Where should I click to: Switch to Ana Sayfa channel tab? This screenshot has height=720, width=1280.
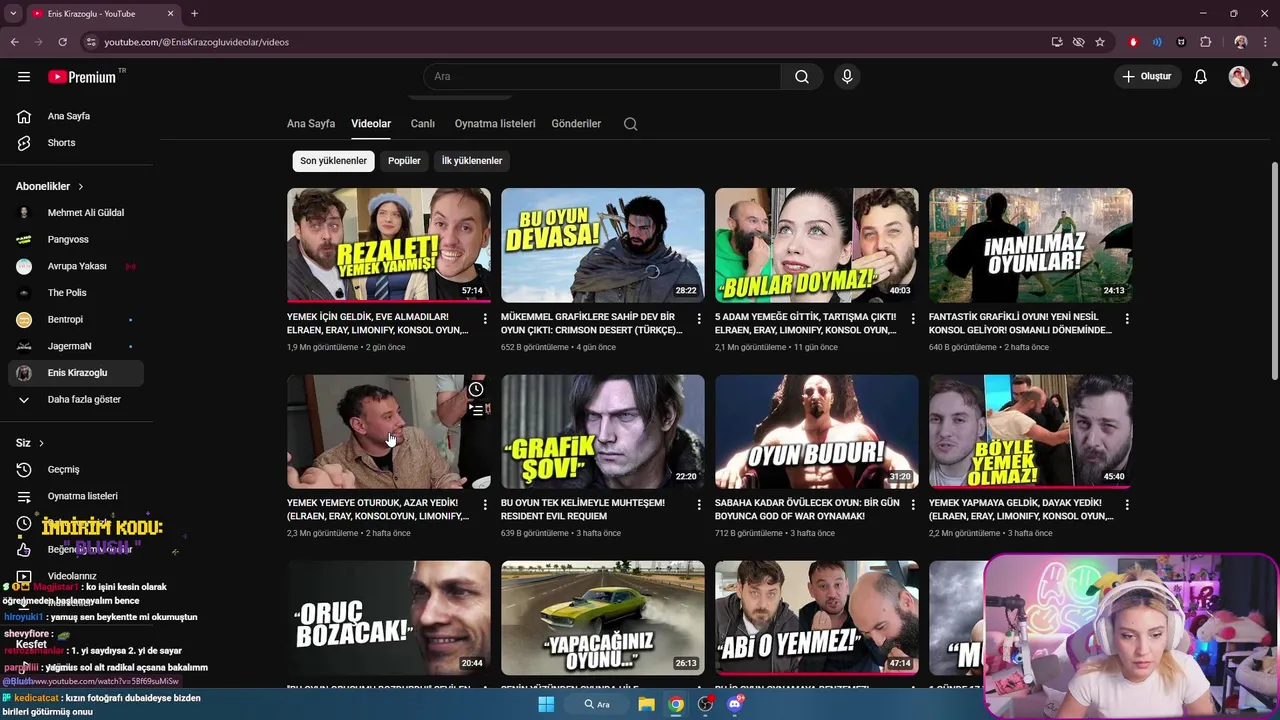(311, 124)
